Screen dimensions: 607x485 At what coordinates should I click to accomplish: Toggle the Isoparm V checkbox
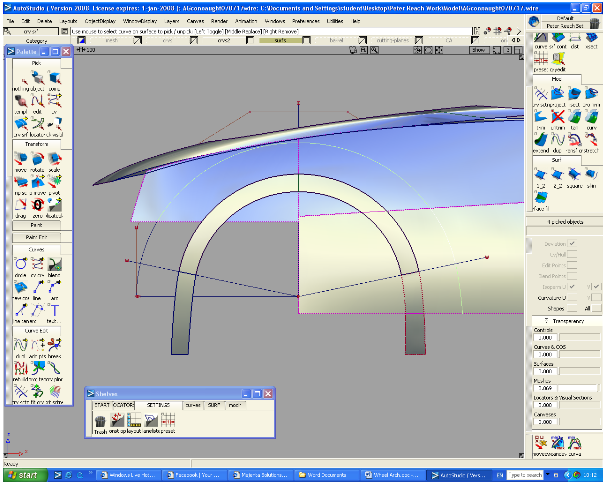[x=597, y=286]
